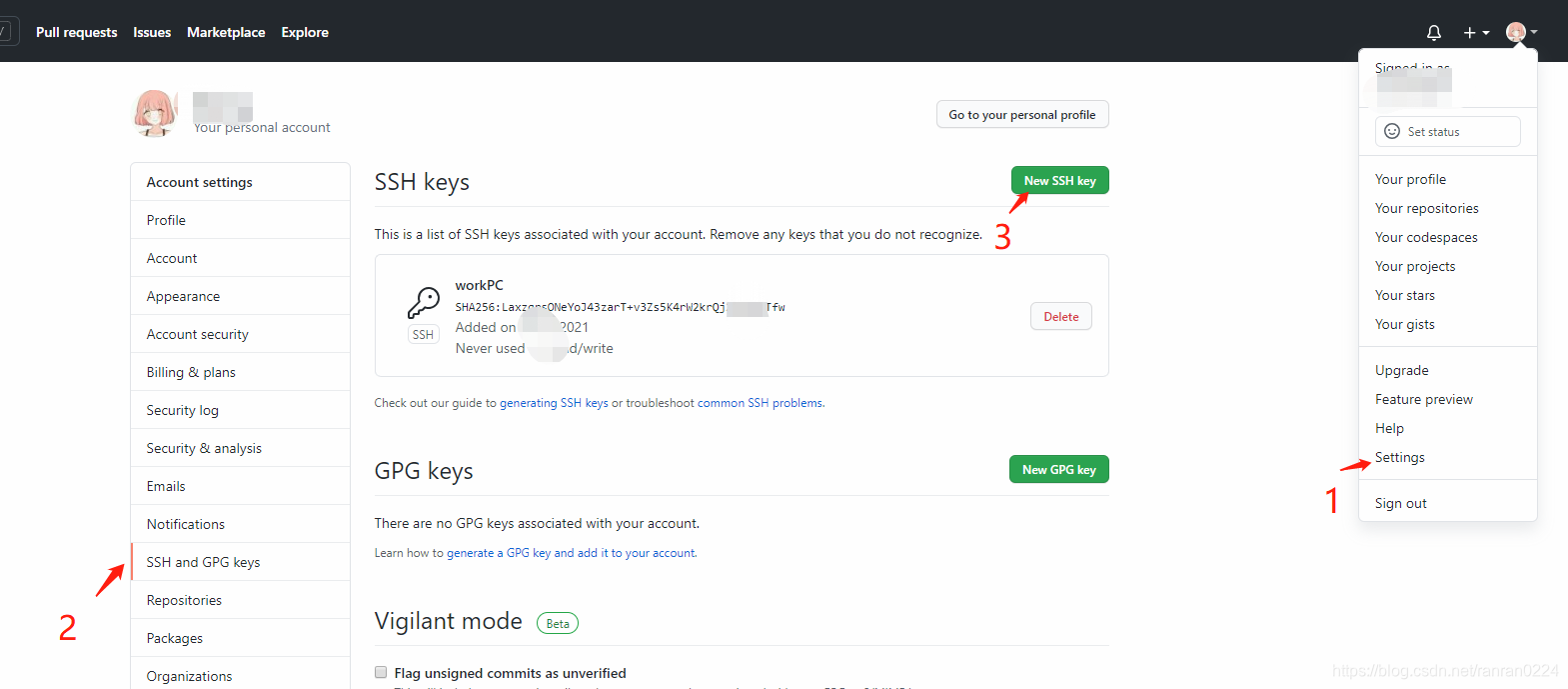Click the profile avatar picture beside account name
Screen dimensions: 1568x689
tap(155, 113)
